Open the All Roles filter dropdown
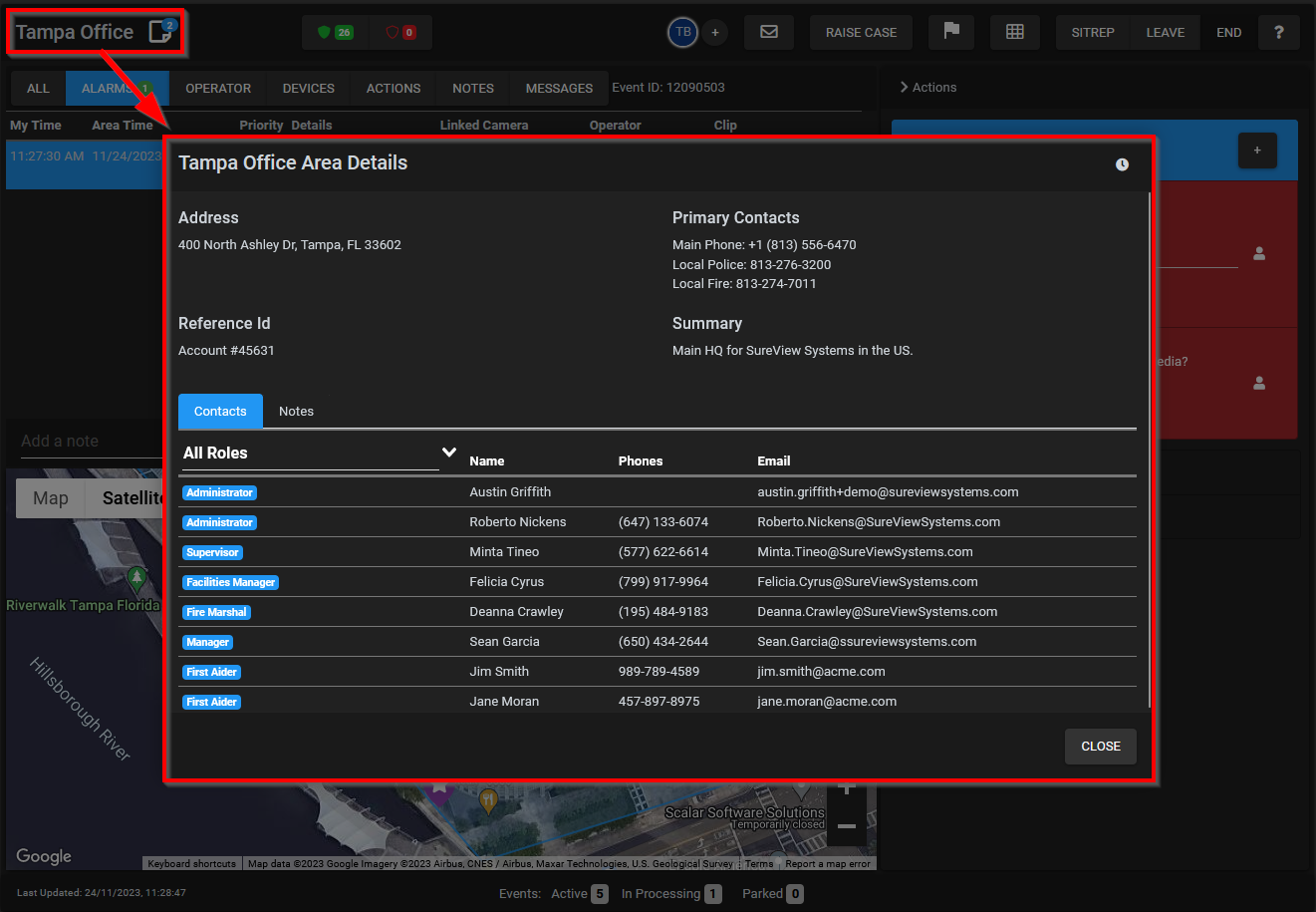Viewport: 1316px width, 912px height. (x=319, y=453)
